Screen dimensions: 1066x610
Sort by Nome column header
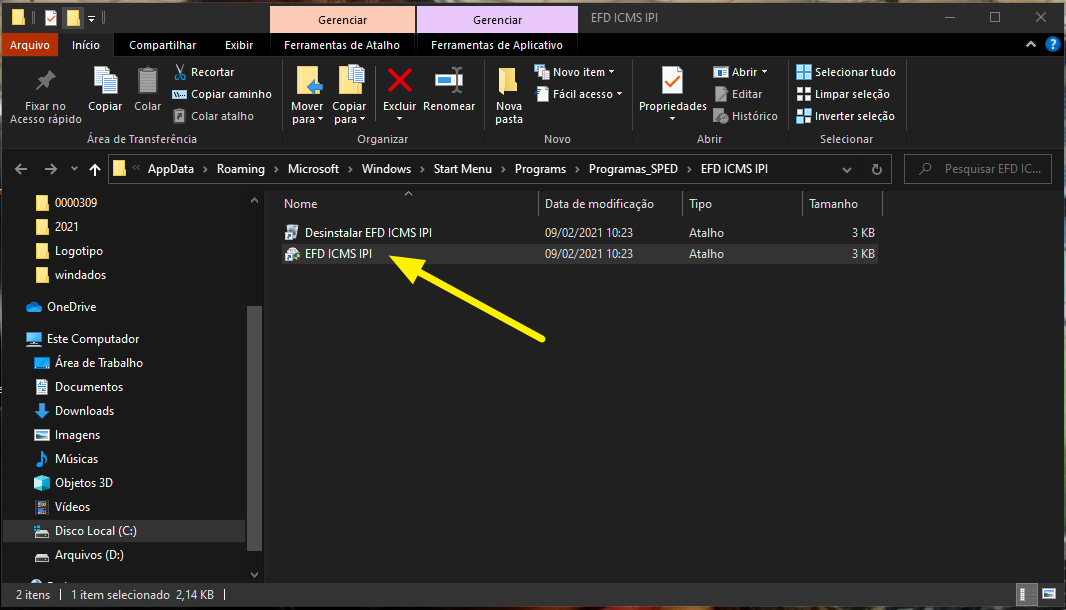coord(409,204)
